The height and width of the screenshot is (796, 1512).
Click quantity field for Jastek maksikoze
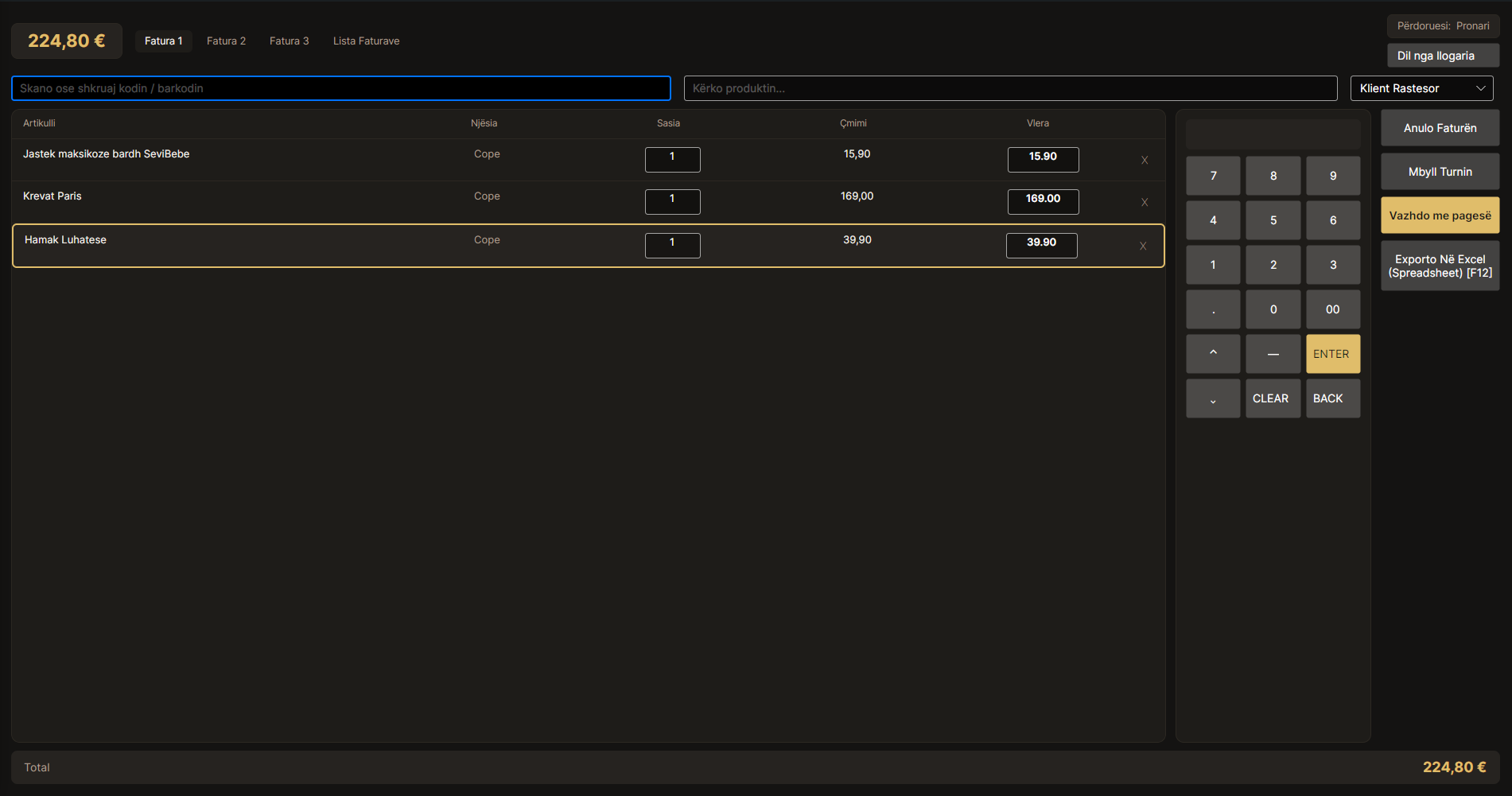[x=673, y=160]
